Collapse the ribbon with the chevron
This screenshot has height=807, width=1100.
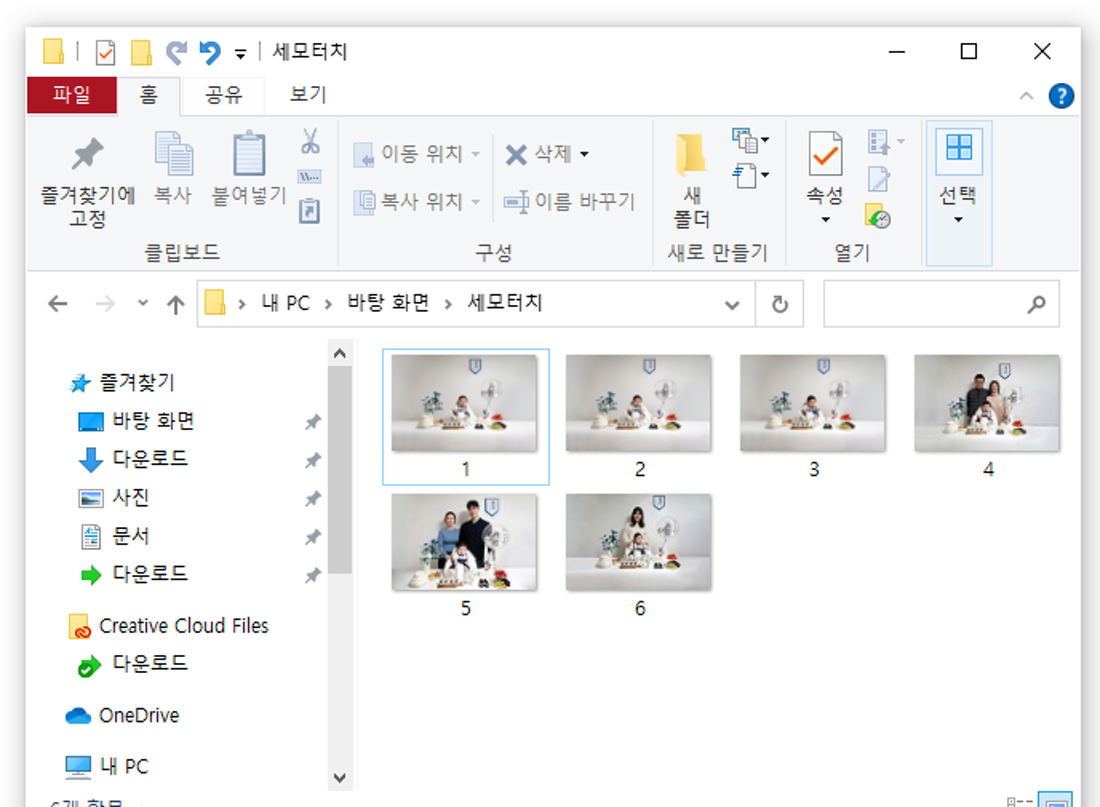pyautogui.click(x=1026, y=96)
